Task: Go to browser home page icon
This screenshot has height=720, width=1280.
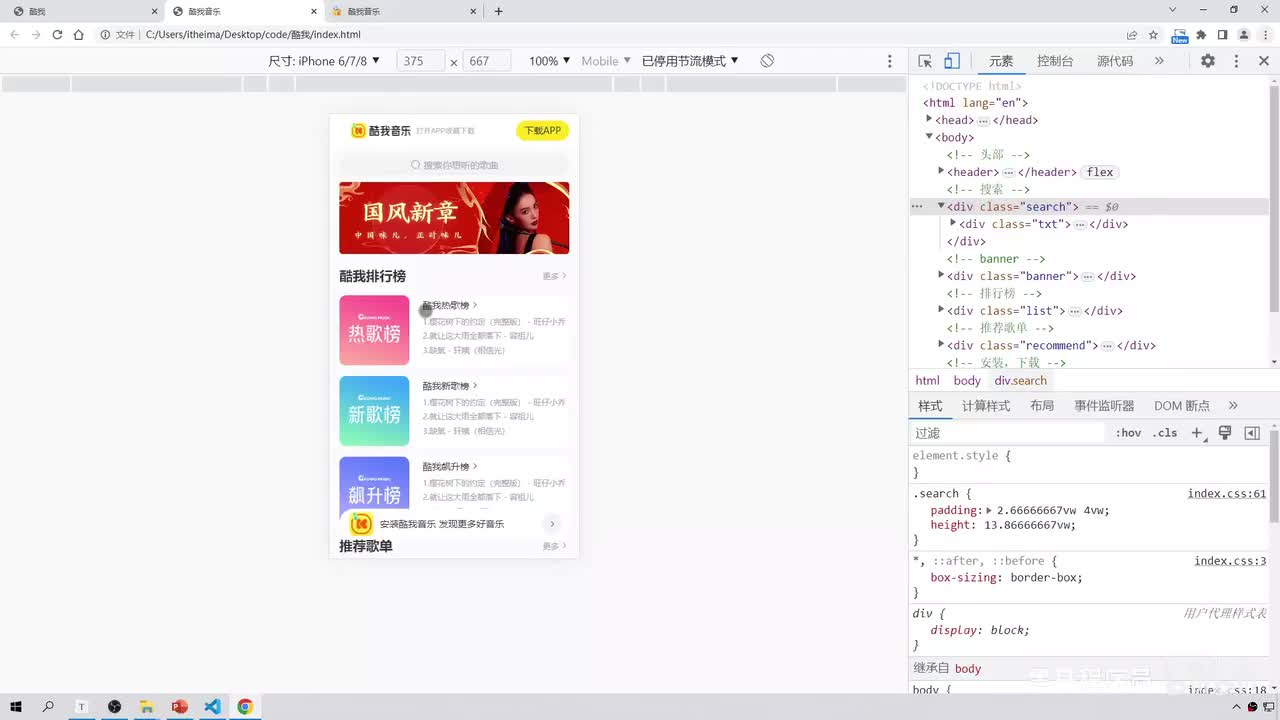Action: pyautogui.click(x=78, y=34)
